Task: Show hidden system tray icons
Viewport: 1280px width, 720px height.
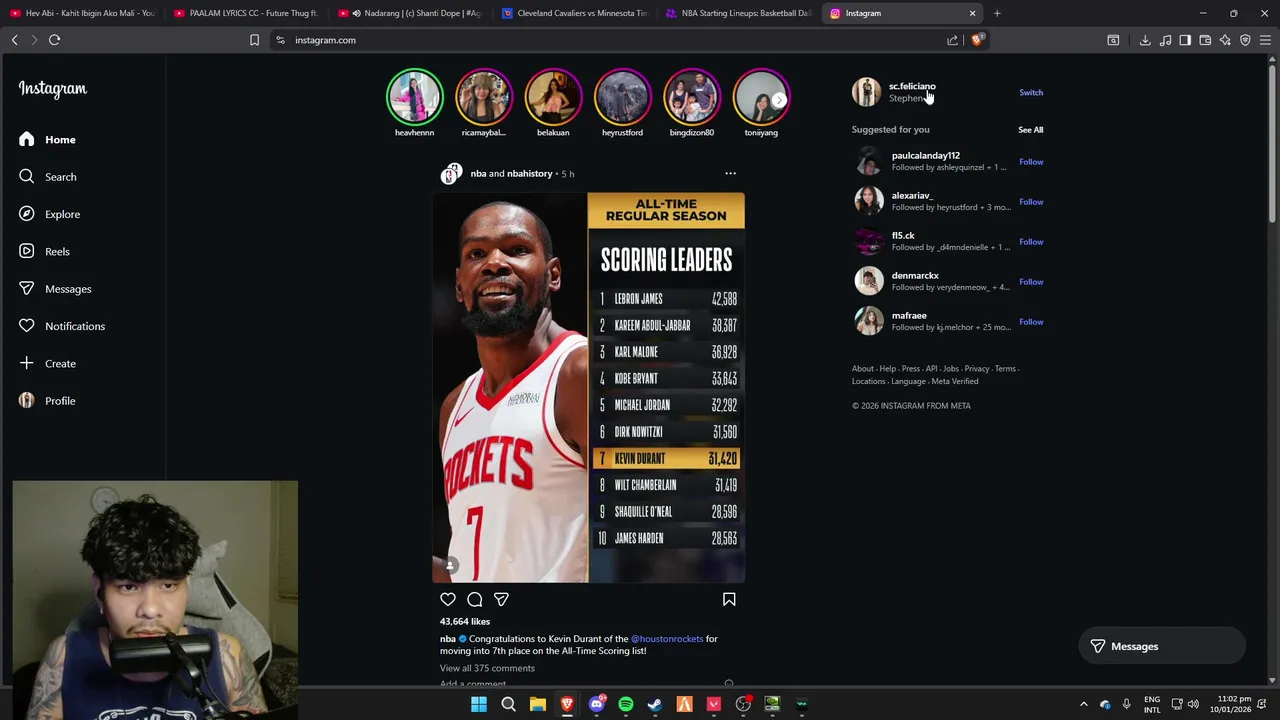Action: coord(1083,705)
